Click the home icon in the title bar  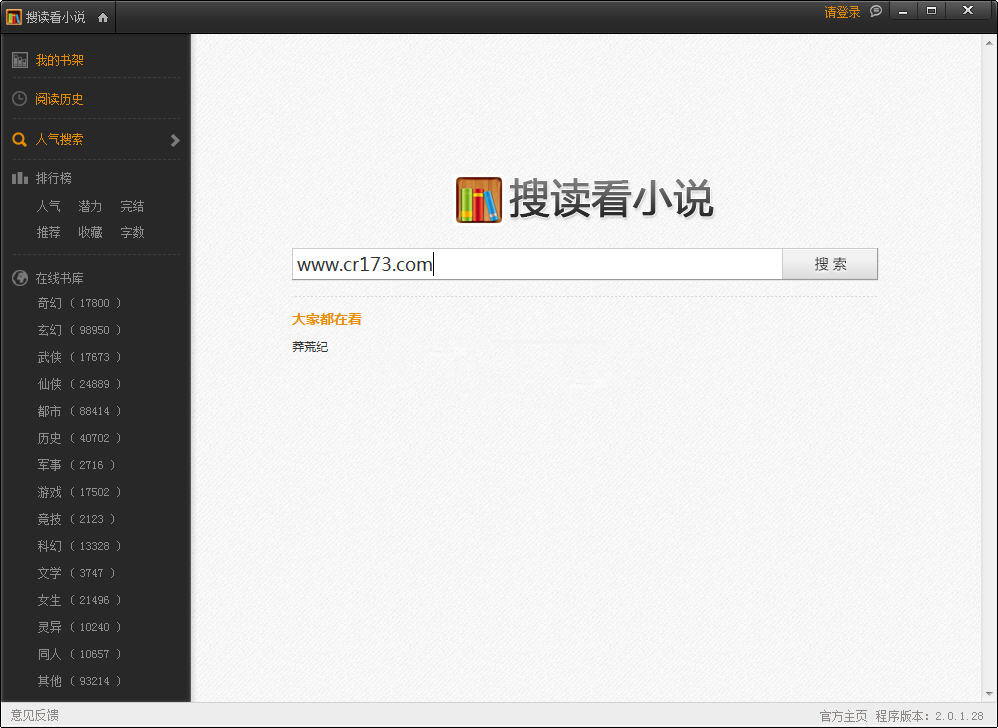pyautogui.click(x=103, y=16)
